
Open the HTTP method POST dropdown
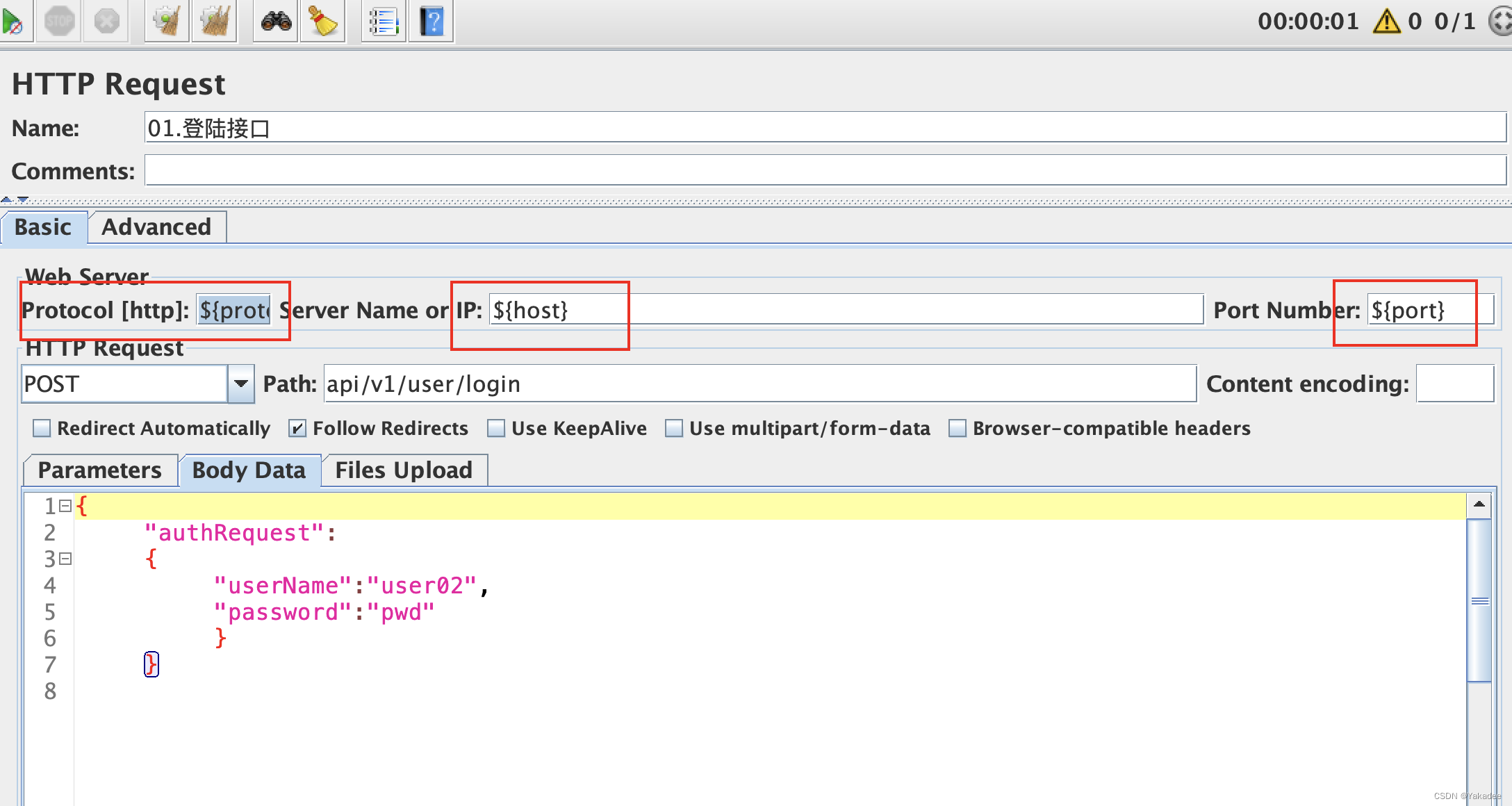241,384
